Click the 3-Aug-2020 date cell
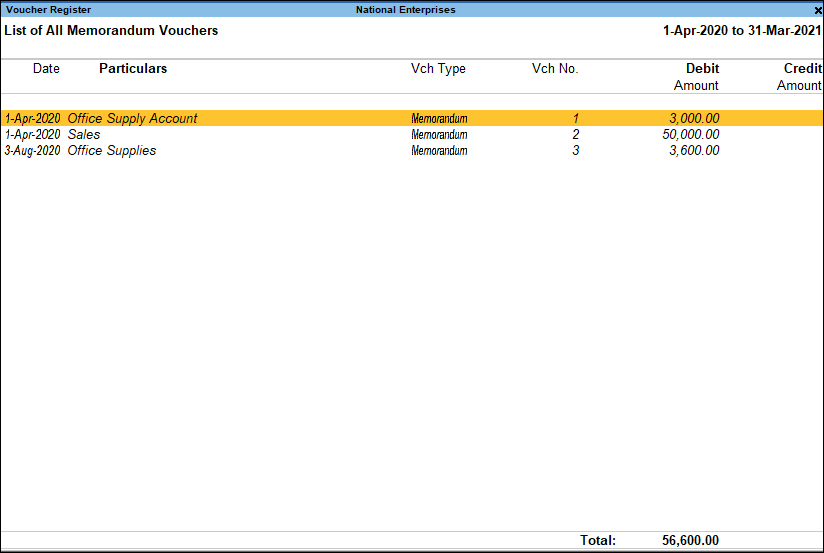The height and width of the screenshot is (553, 824). (x=33, y=150)
